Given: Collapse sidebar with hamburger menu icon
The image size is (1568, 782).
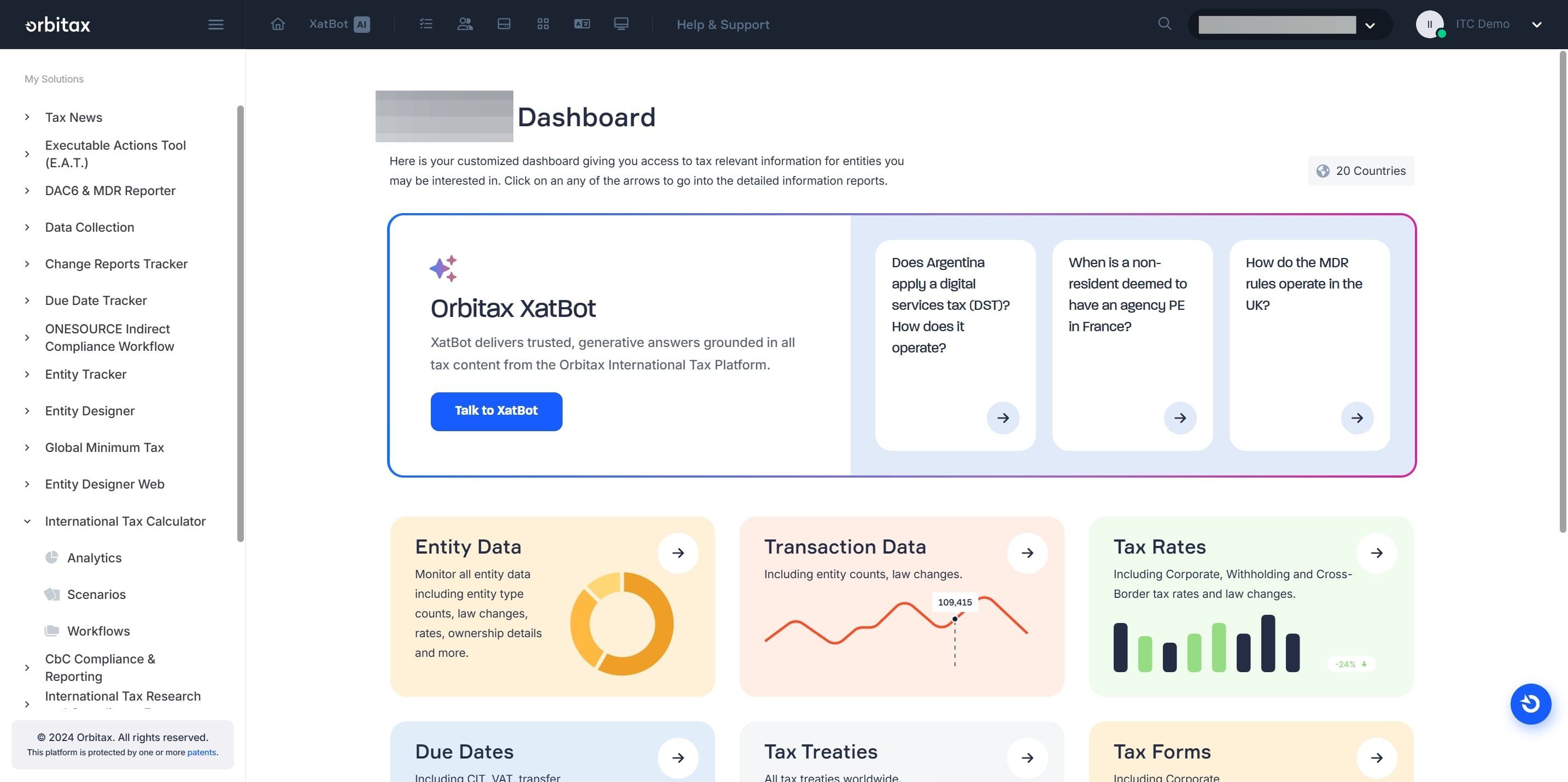Looking at the screenshot, I should pyautogui.click(x=215, y=25).
